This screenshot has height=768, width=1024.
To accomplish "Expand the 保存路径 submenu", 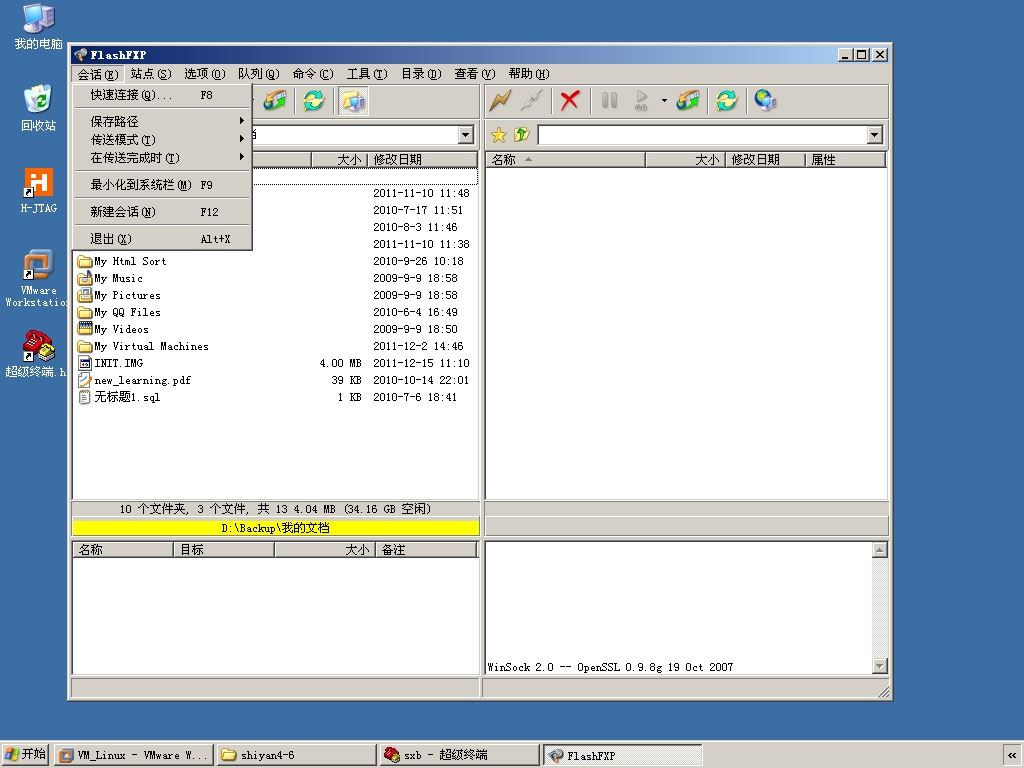I will coord(161,121).
